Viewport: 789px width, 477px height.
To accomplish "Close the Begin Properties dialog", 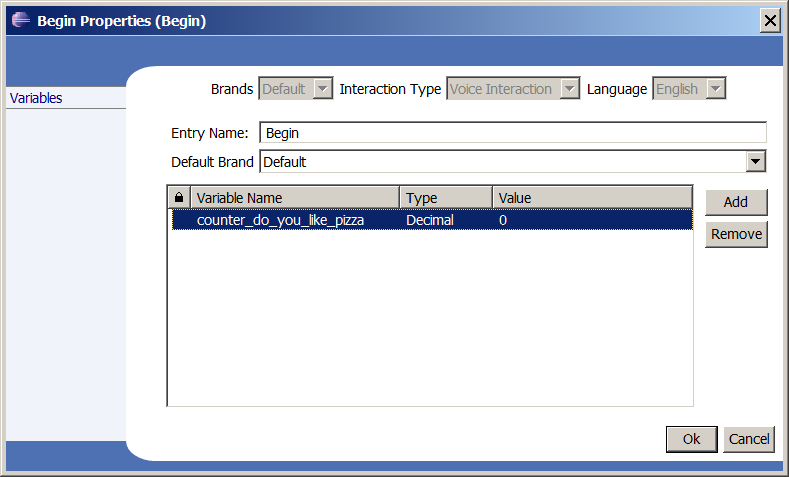I will click(x=770, y=21).
